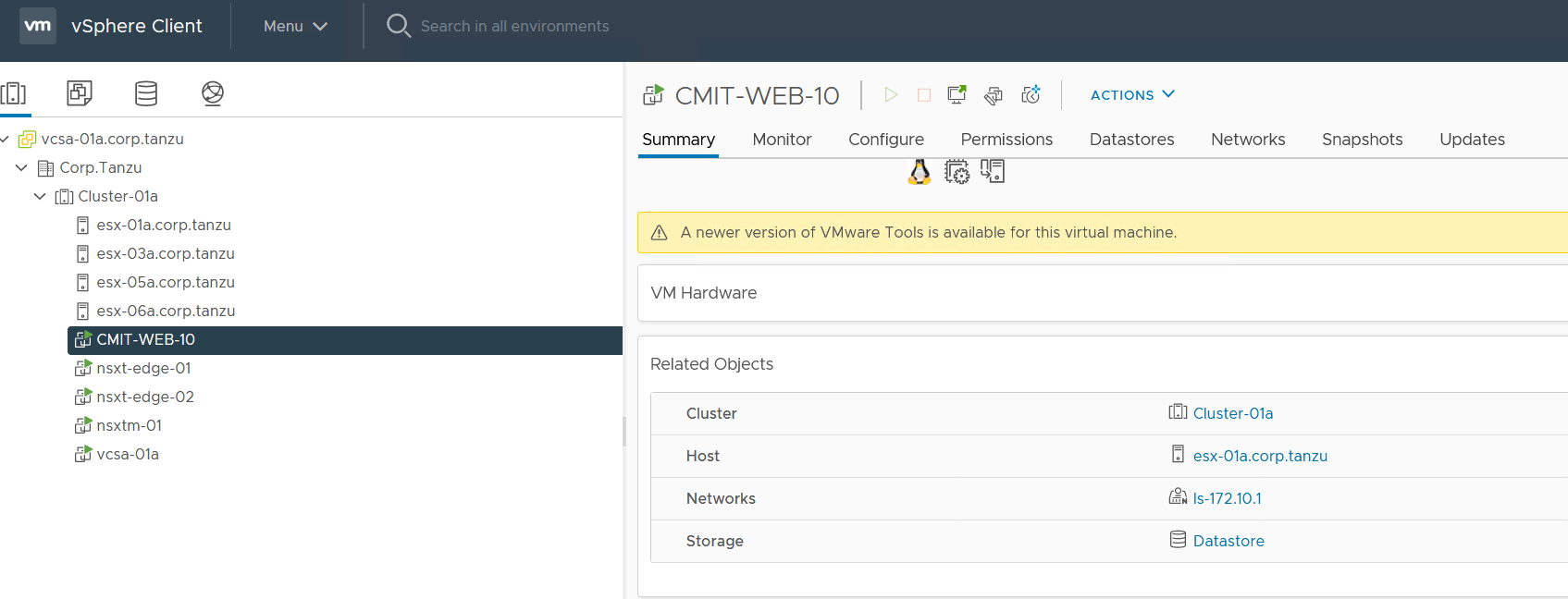Select the nsxt-edge-01 VM
The height and width of the screenshot is (599, 1568).
(143, 368)
